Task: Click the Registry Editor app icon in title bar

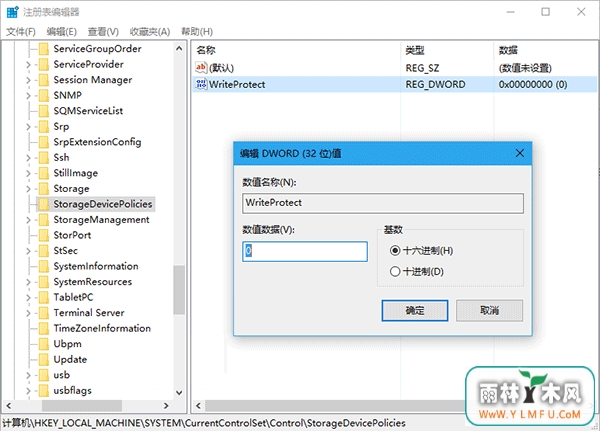Action: pyautogui.click(x=12, y=12)
